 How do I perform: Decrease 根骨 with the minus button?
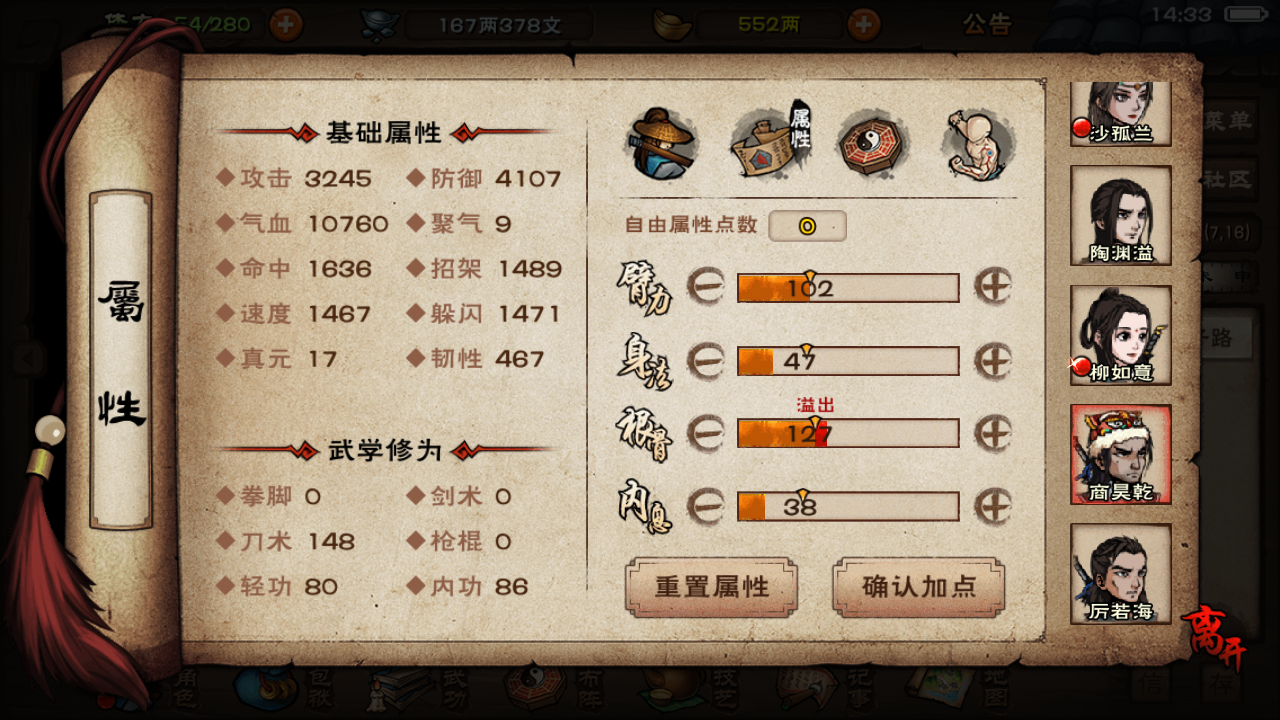[706, 433]
